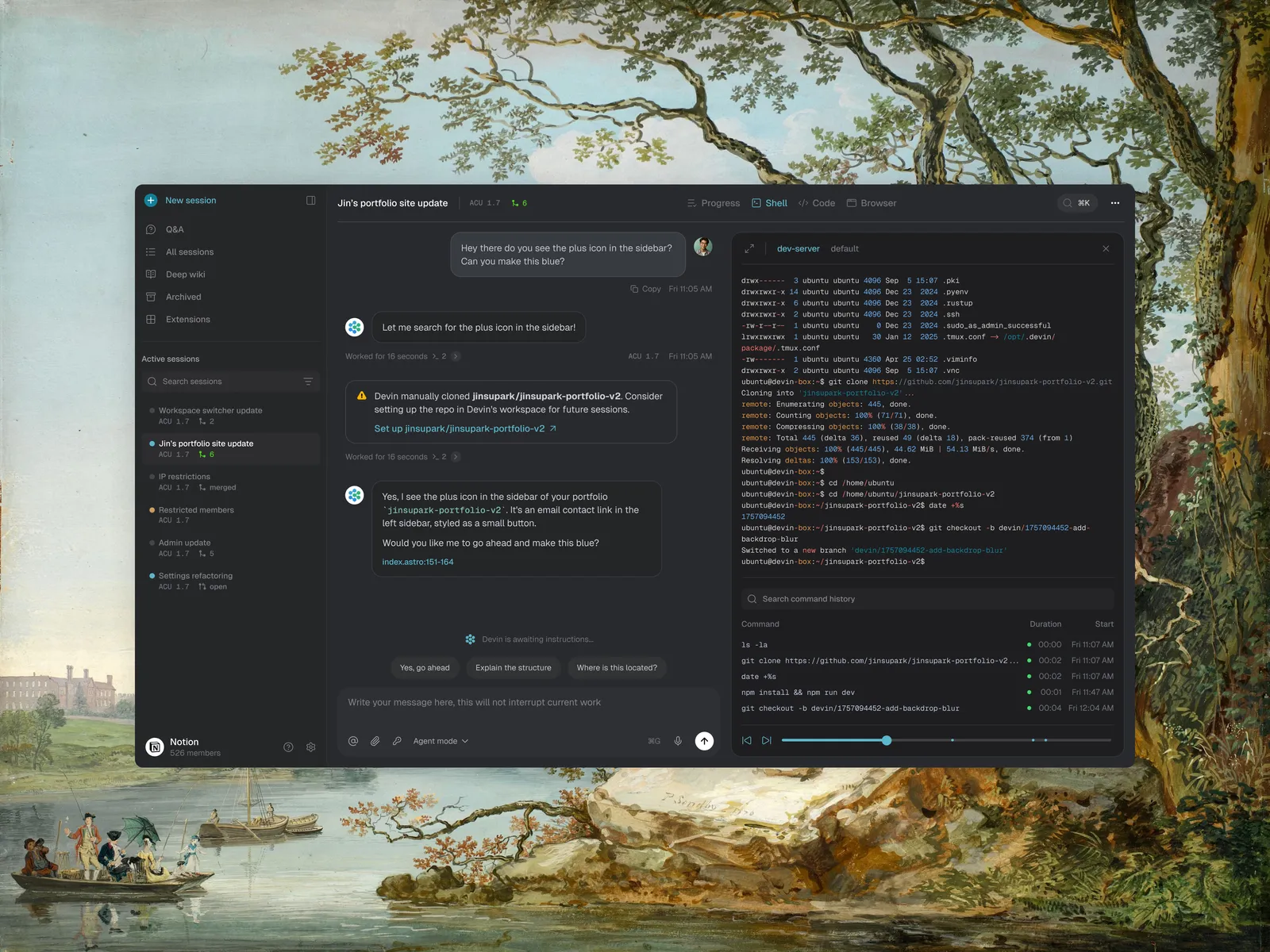
Task: Expand the shell panel to fullscreen
Action: click(749, 249)
